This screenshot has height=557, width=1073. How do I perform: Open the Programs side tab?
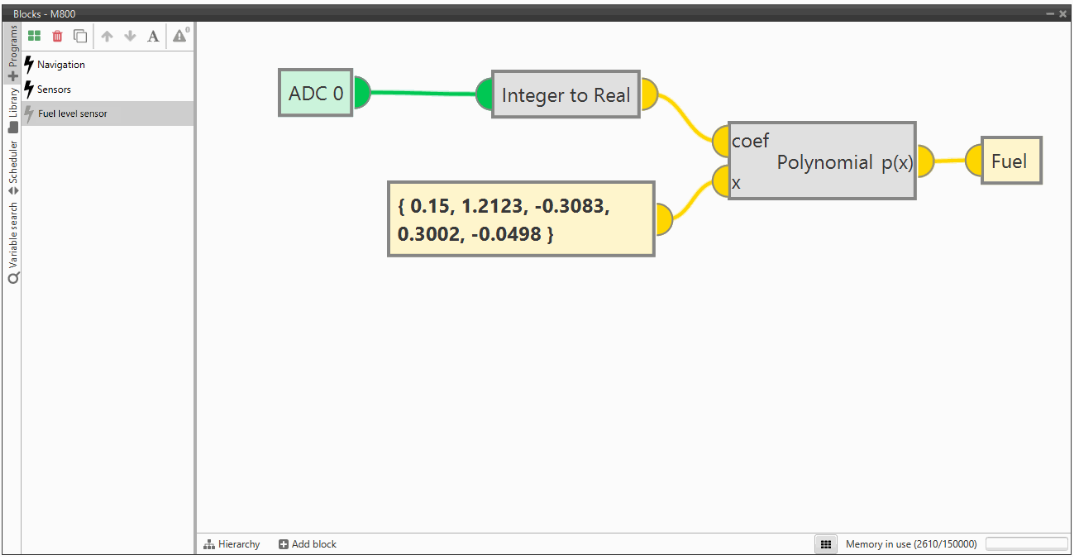click(12, 52)
